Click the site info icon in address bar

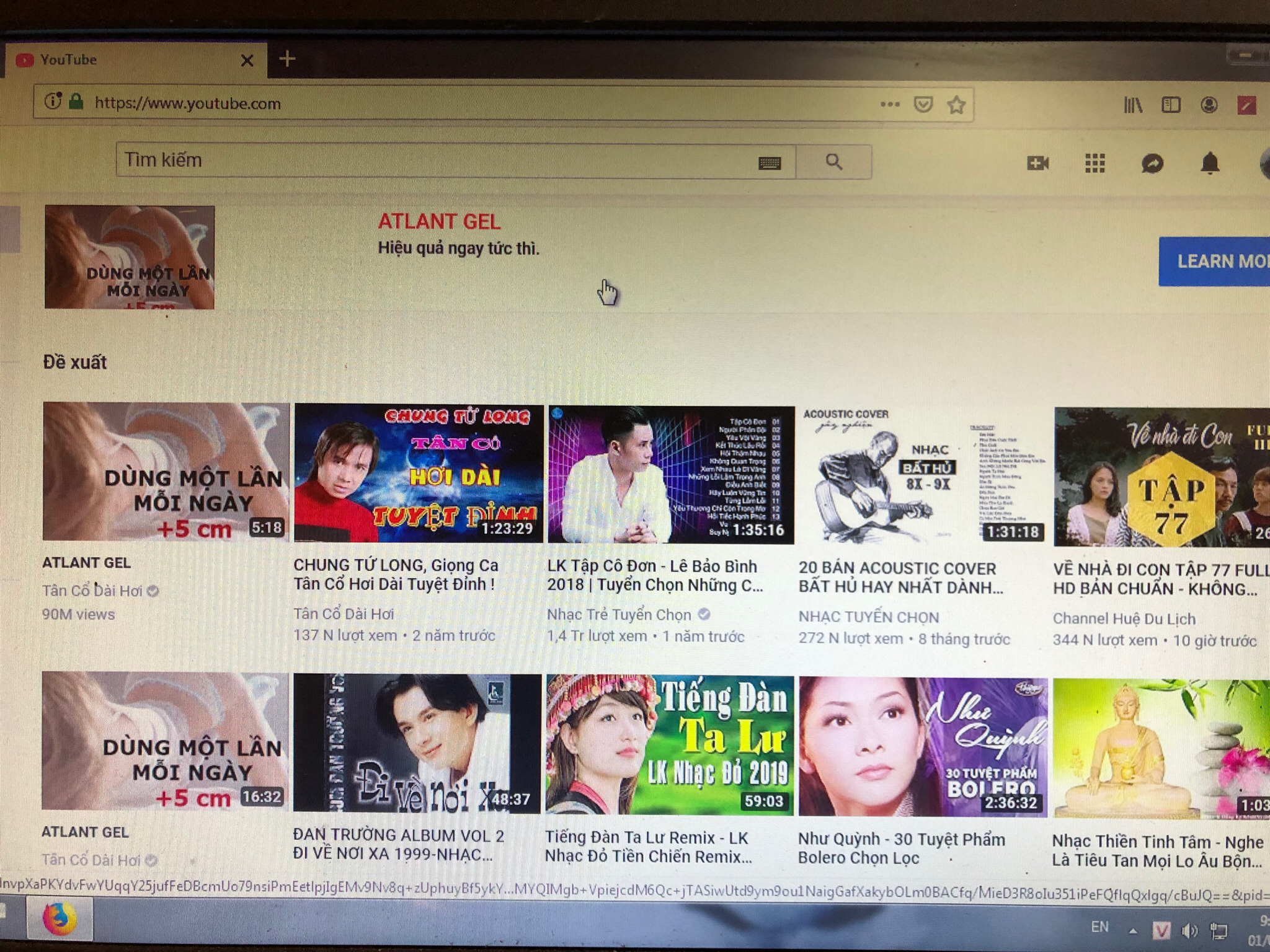click(53, 101)
